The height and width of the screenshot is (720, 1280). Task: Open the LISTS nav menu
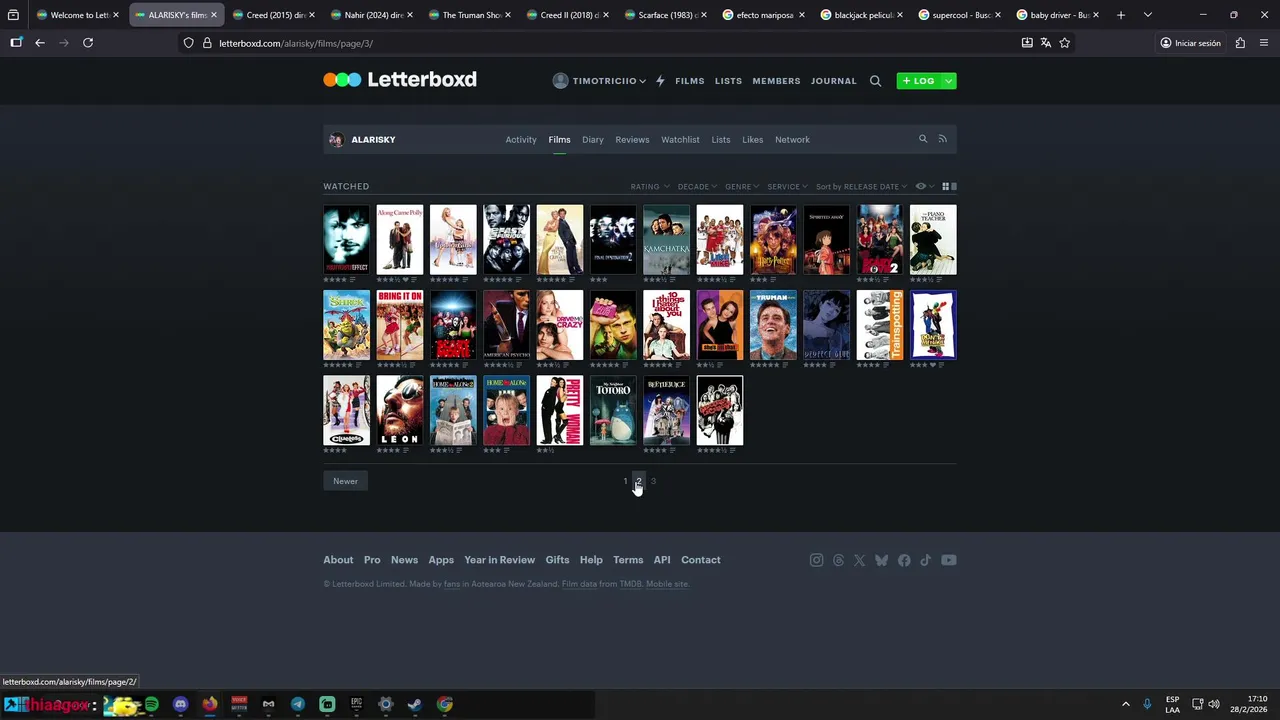pos(728,81)
